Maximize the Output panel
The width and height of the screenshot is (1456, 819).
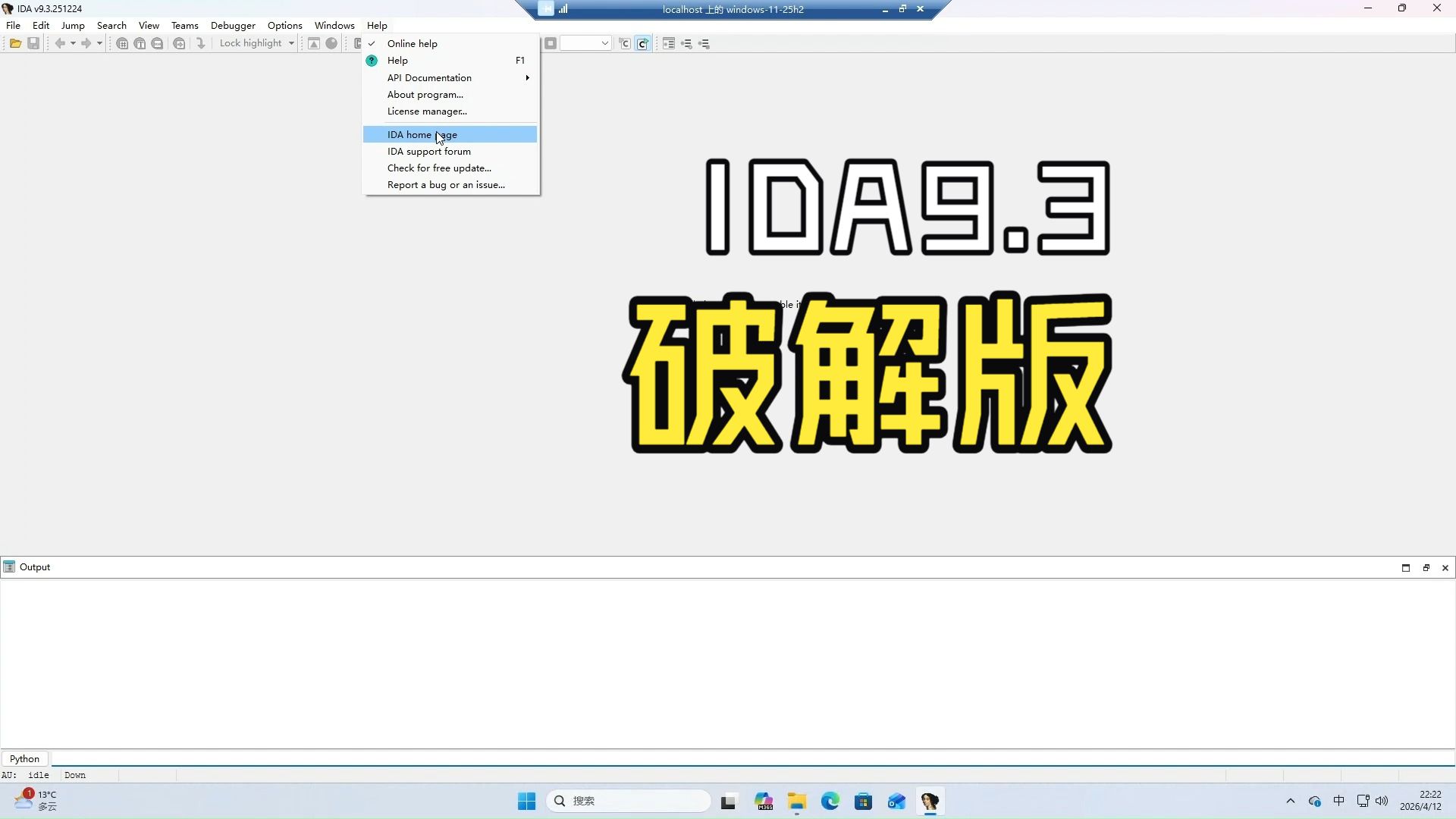(1406, 567)
